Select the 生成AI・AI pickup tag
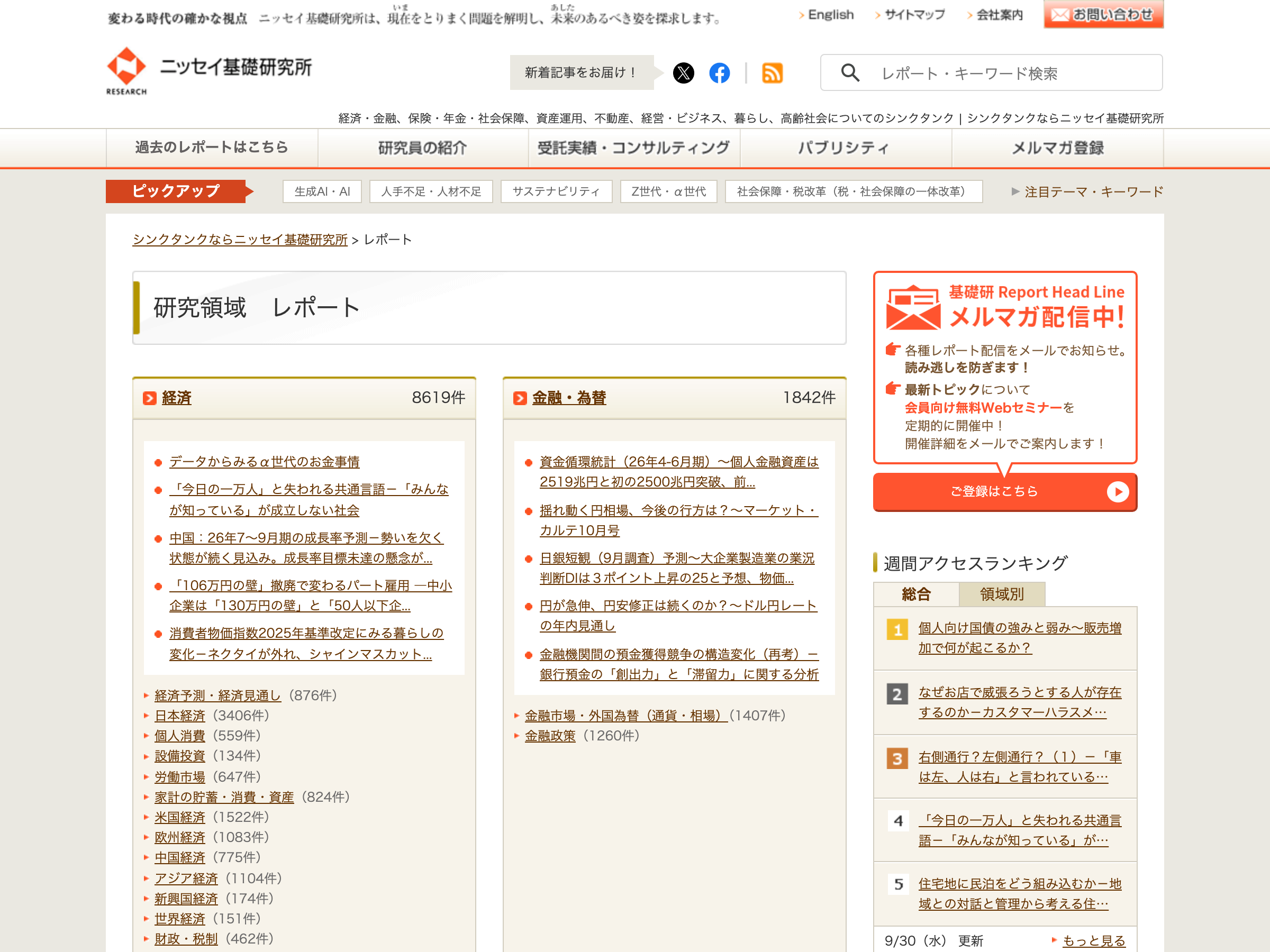This screenshot has height=952, width=1270. coord(322,191)
